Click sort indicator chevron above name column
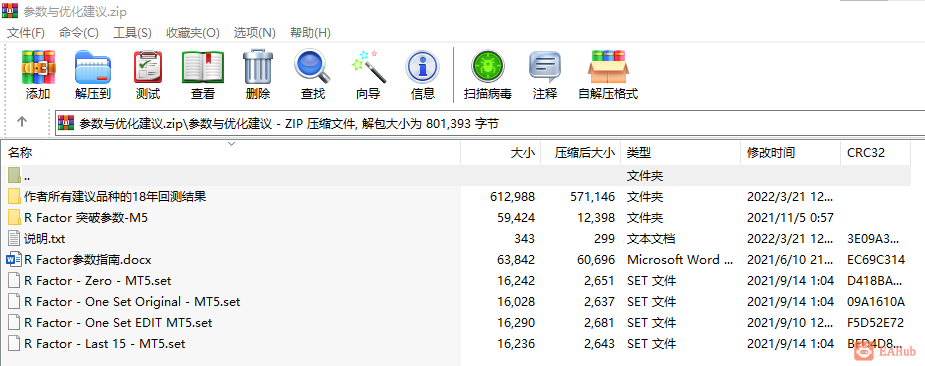Screen dimensions: 925x366 click(231, 143)
